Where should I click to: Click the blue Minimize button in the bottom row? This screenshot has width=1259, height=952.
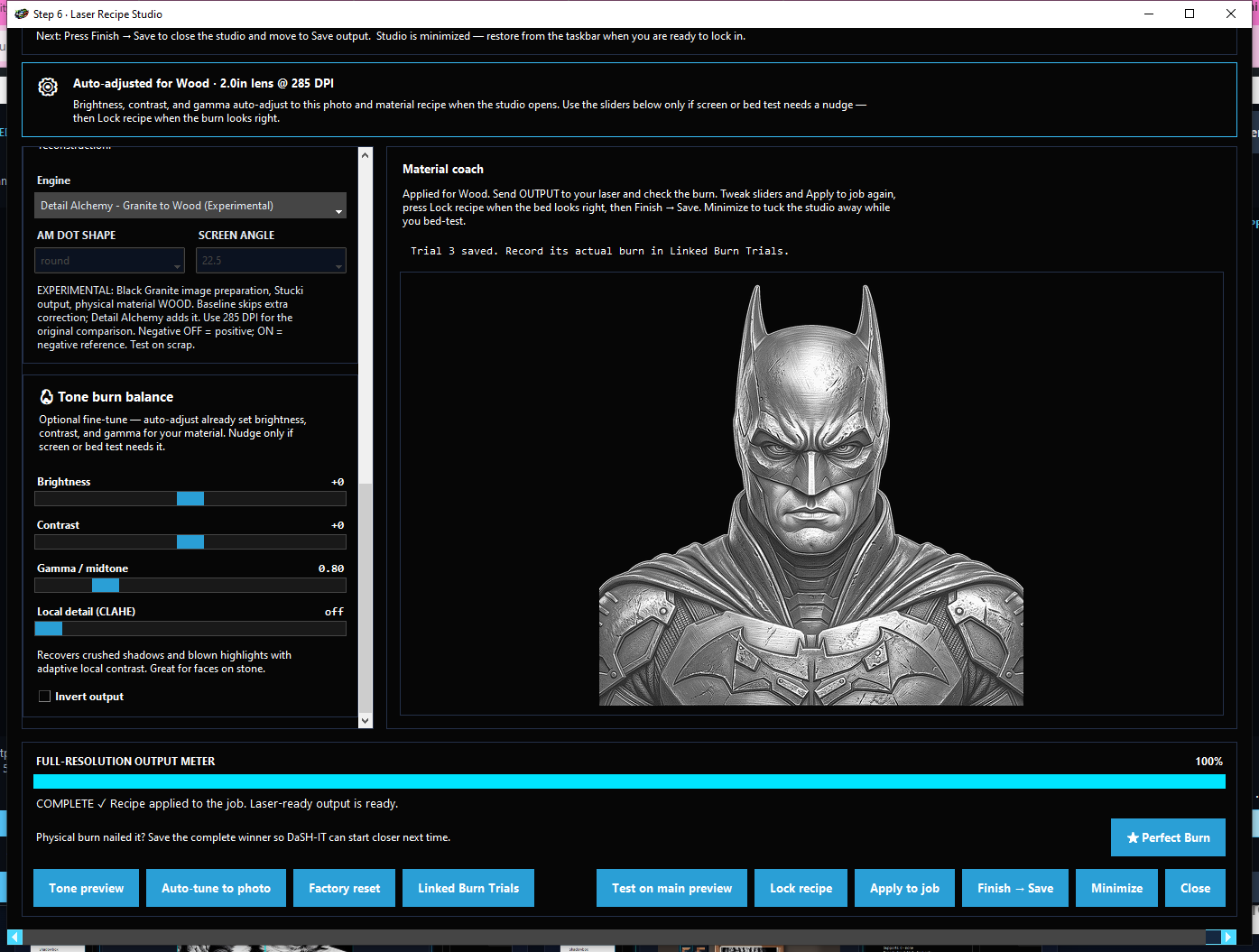(1117, 888)
